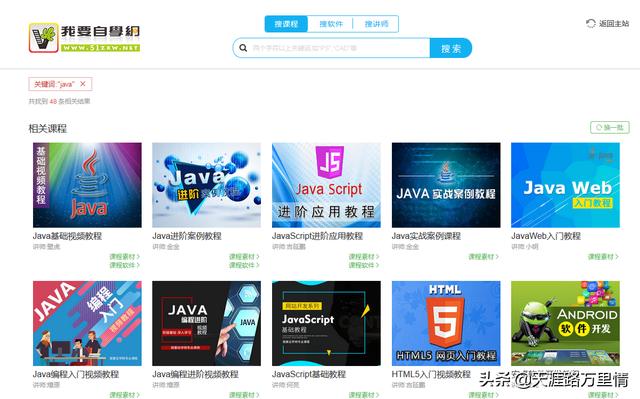Open 课程软件 link under JavaScript进阶应用教程
The image size is (640, 399).
click(364, 265)
